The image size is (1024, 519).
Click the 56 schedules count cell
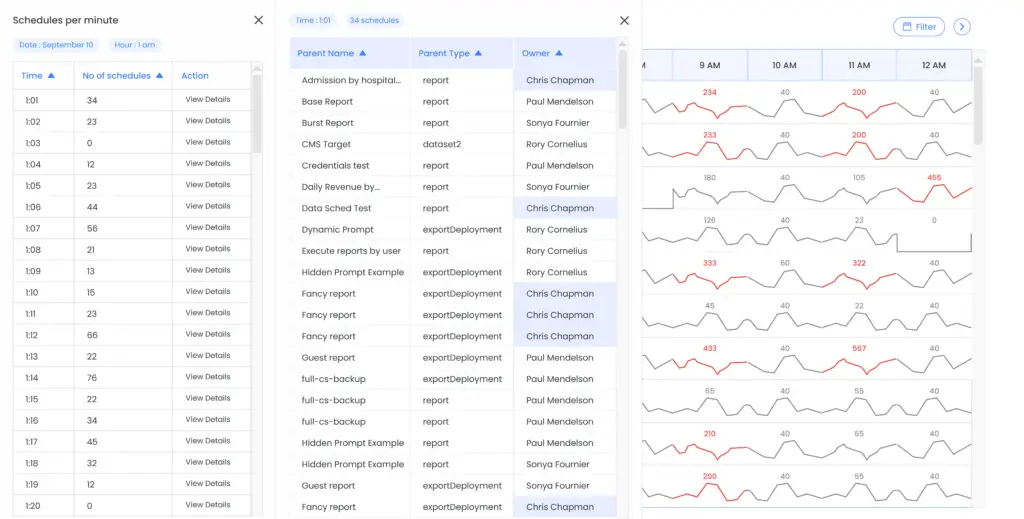point(92,228)
